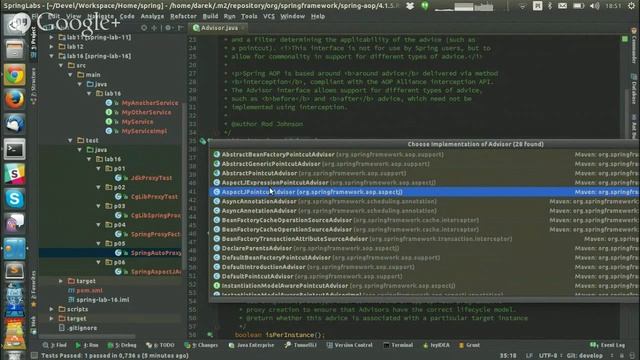Click the implementations gutter icon on line 35

click(203, 141)
